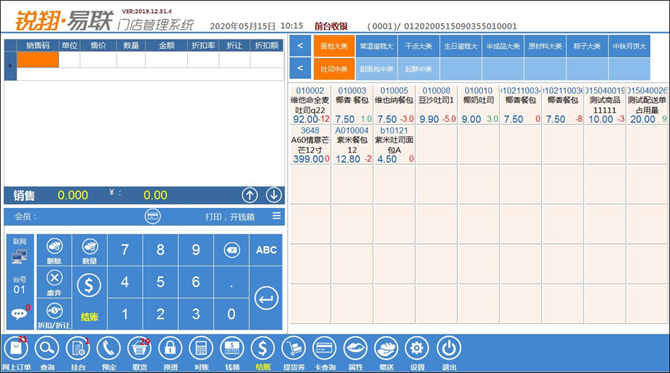Open the 提货券 hand-truck voucher icon

tap(294, 353)
